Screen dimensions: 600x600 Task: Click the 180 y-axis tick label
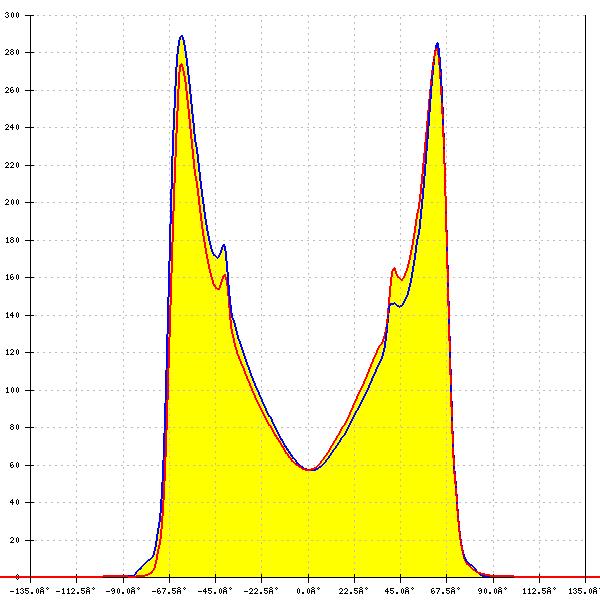pyautogui.click(x=12, y=240)
